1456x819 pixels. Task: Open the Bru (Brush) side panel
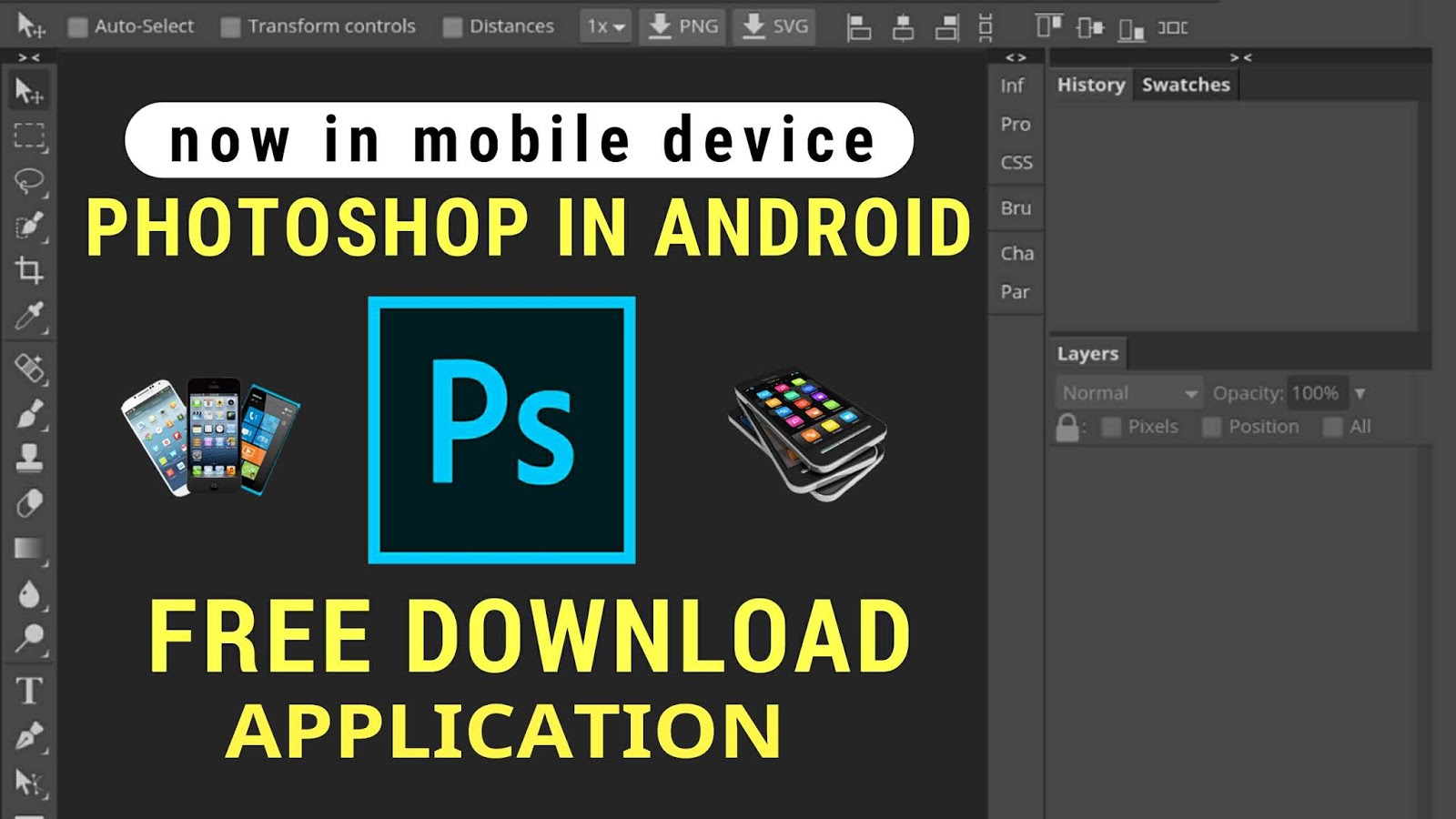(1016, 208)
